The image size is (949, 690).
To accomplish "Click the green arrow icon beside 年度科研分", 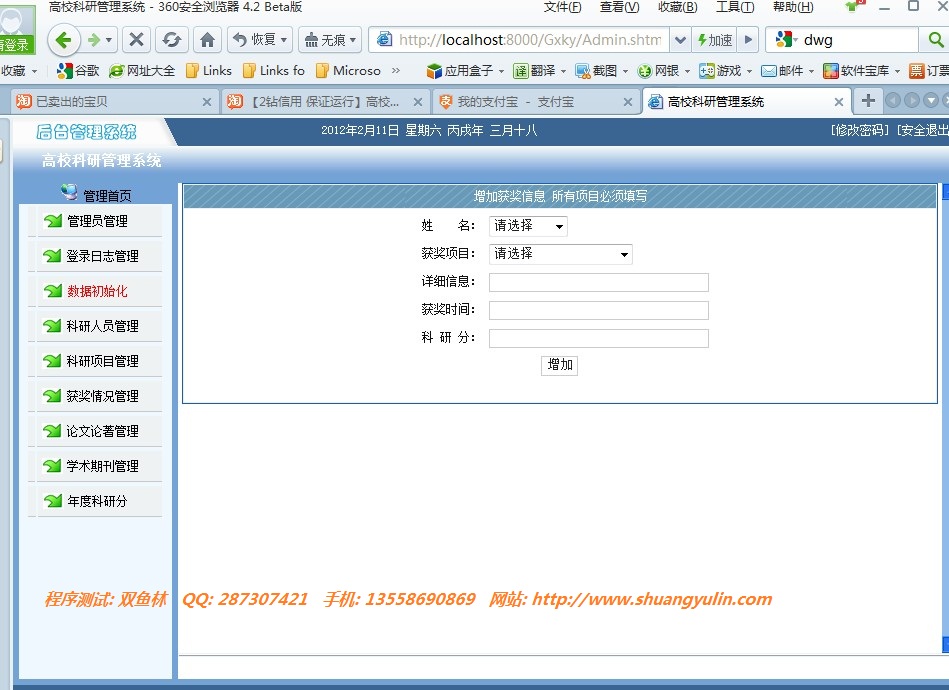I will tap(53, 501).
